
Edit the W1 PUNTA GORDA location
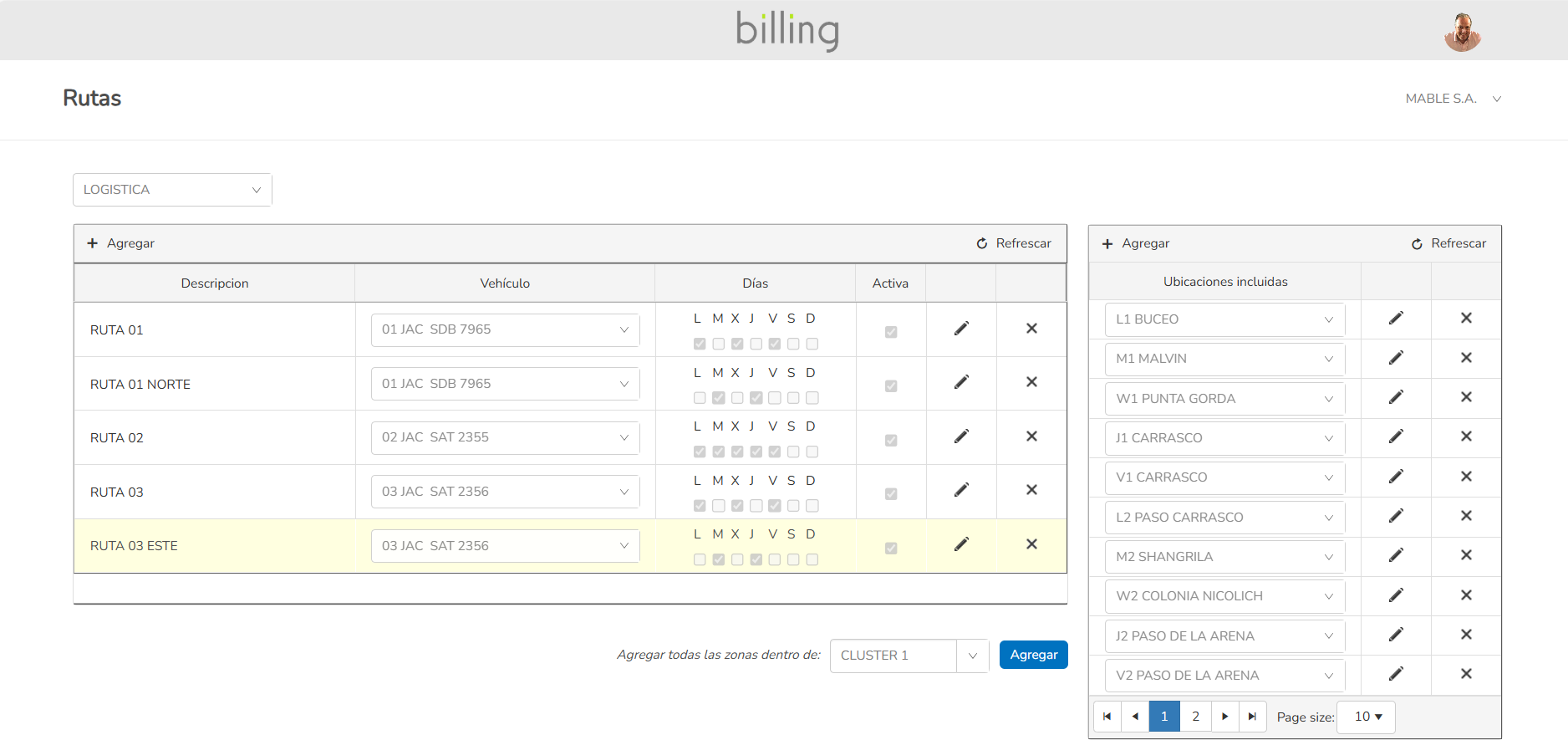(1396, 397)
